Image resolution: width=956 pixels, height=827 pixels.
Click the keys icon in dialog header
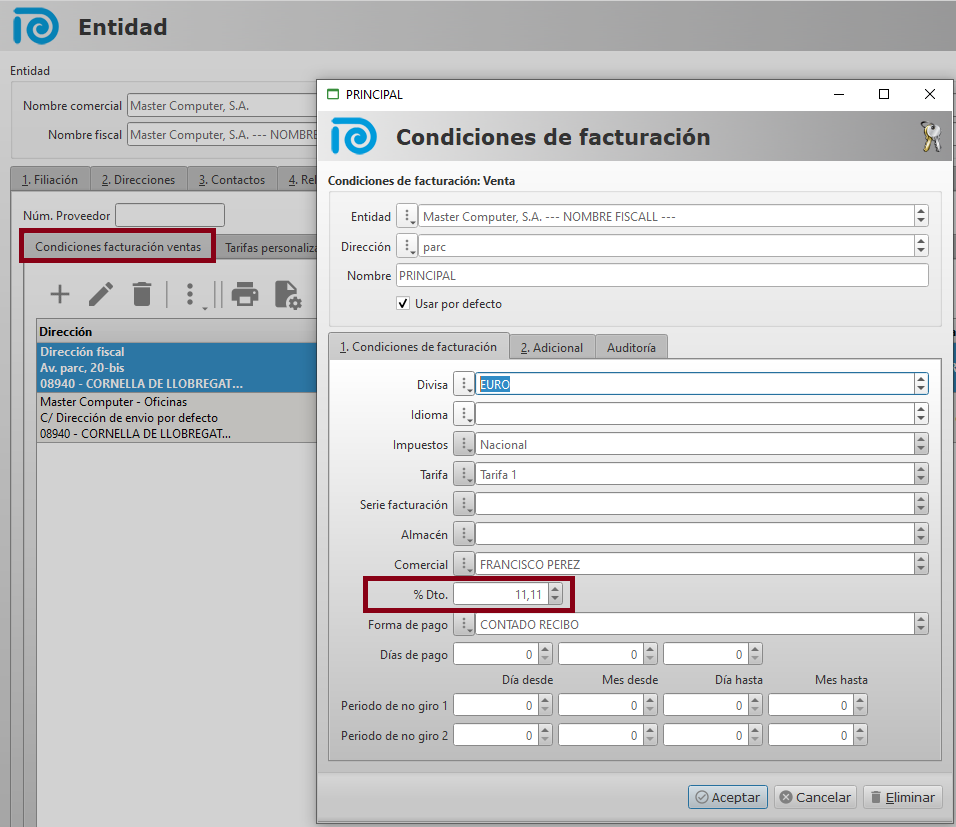pyautogui.click(x=930, y=137)
